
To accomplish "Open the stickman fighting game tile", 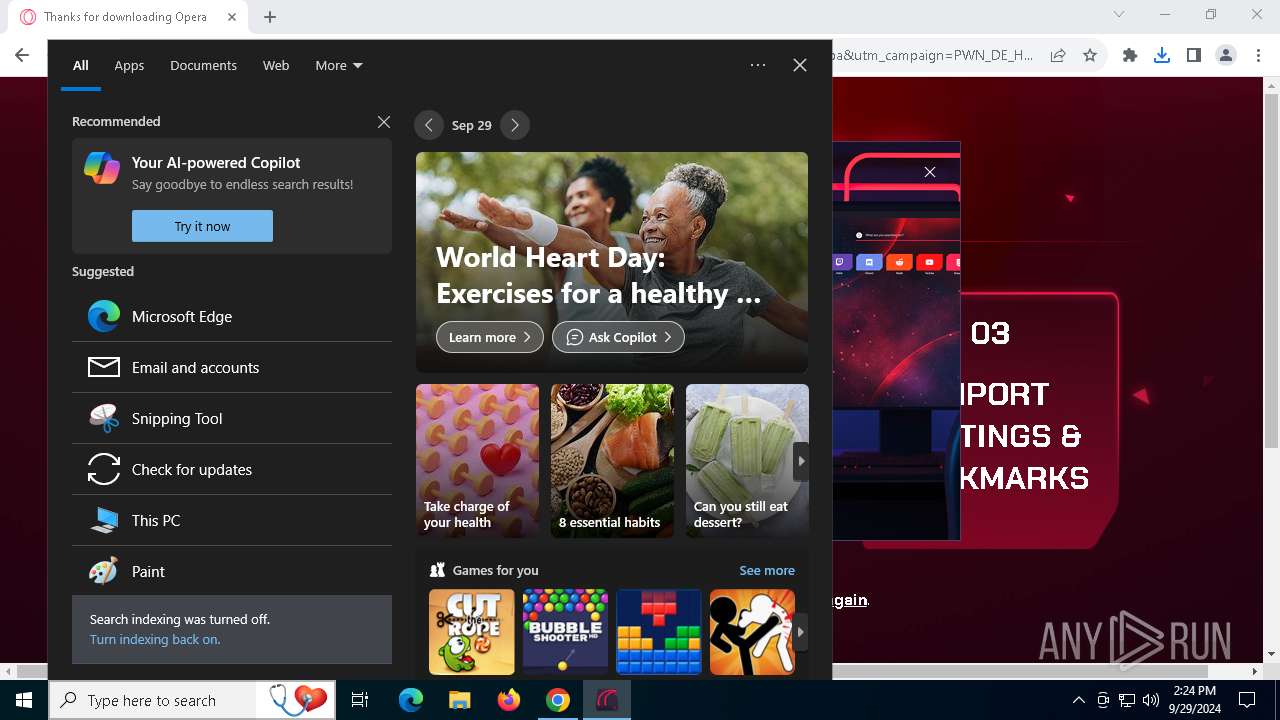I will coord(752,632).
